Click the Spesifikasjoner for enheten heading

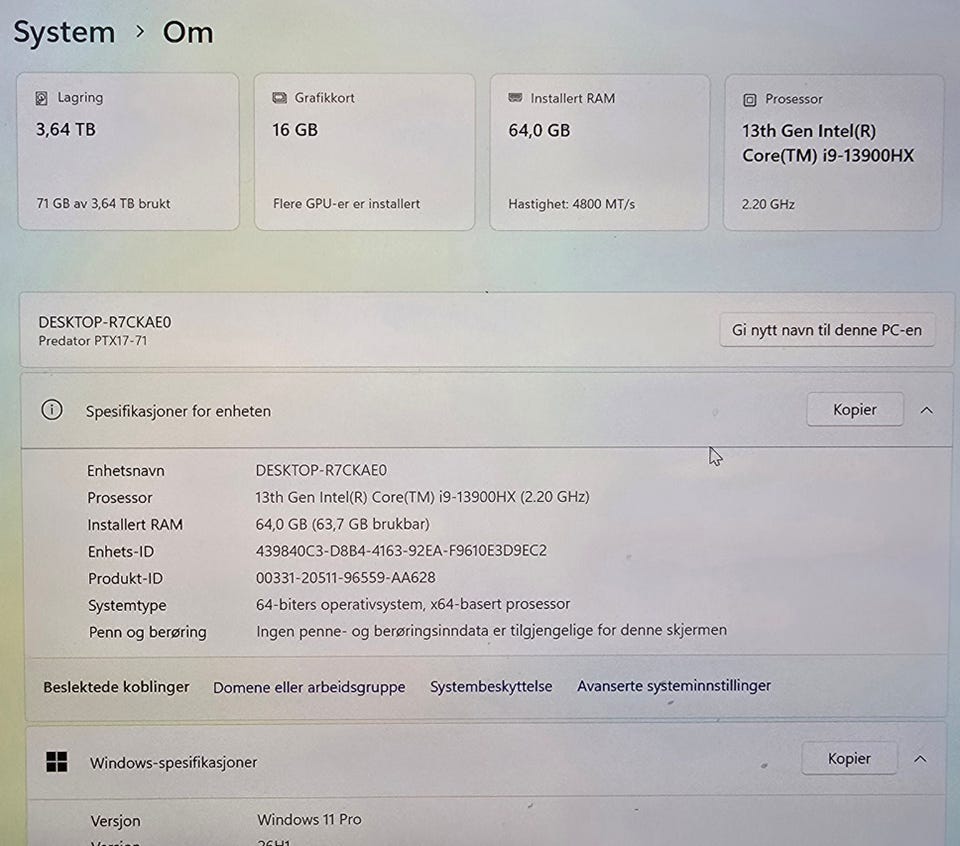178,411
